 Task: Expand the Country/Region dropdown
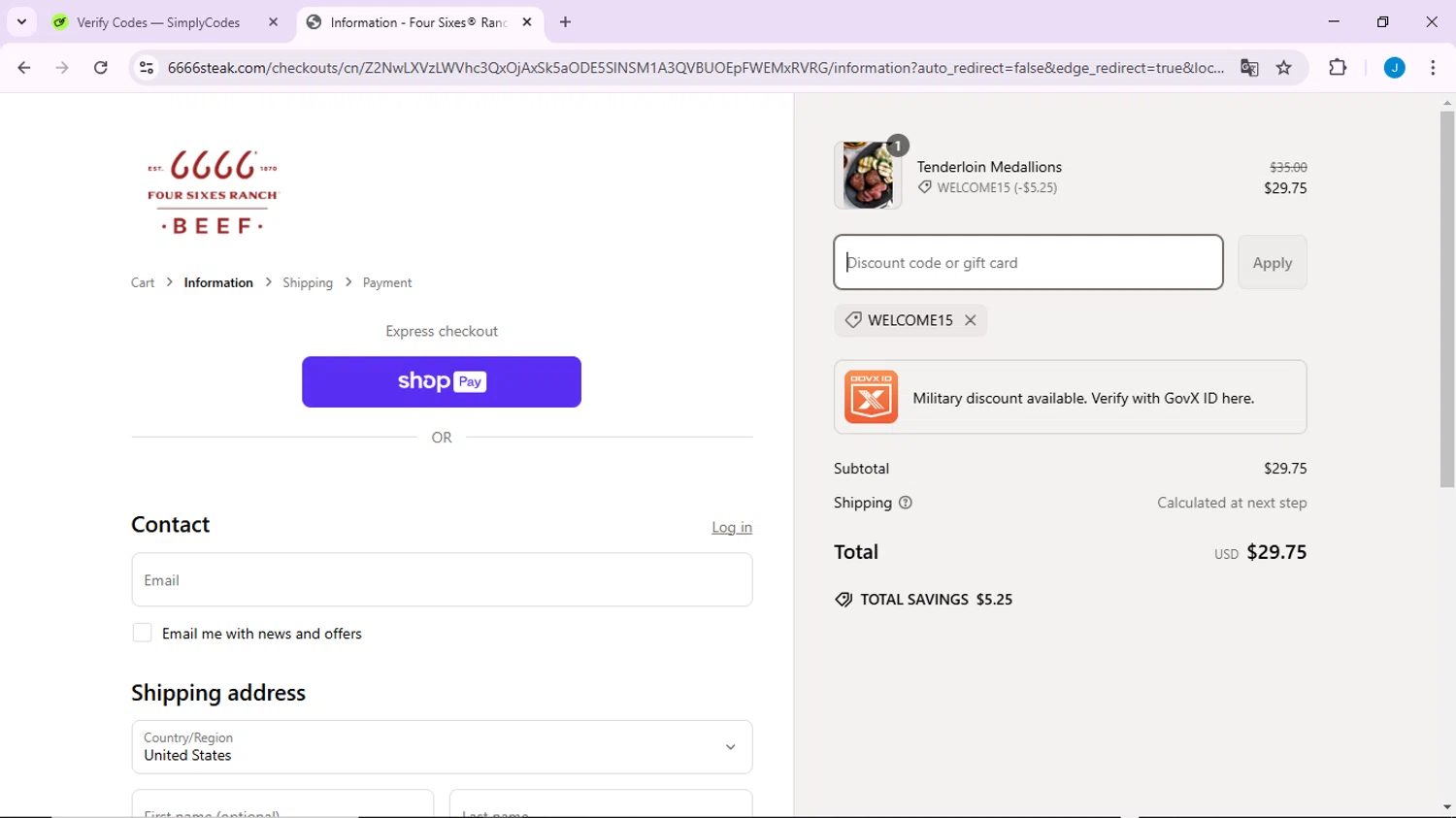(442, 747)
